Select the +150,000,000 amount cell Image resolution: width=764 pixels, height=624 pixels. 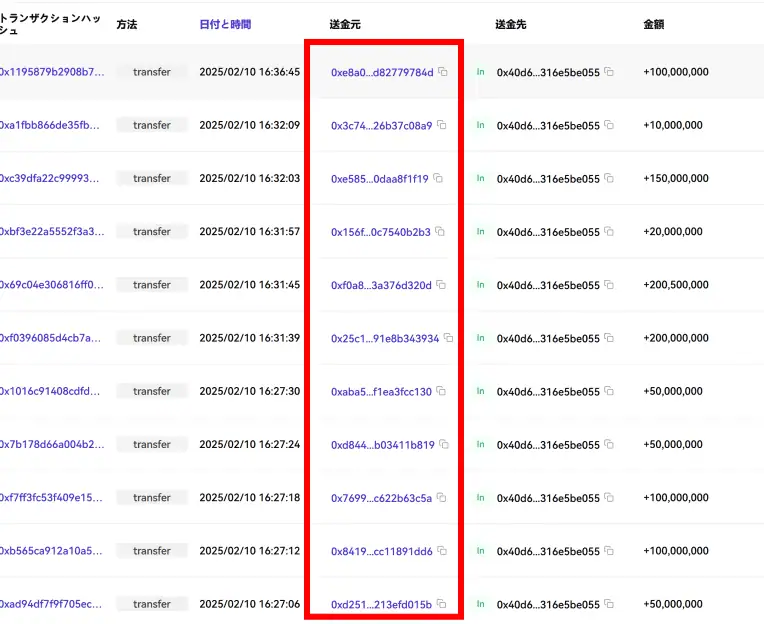[x=676, y=178]
